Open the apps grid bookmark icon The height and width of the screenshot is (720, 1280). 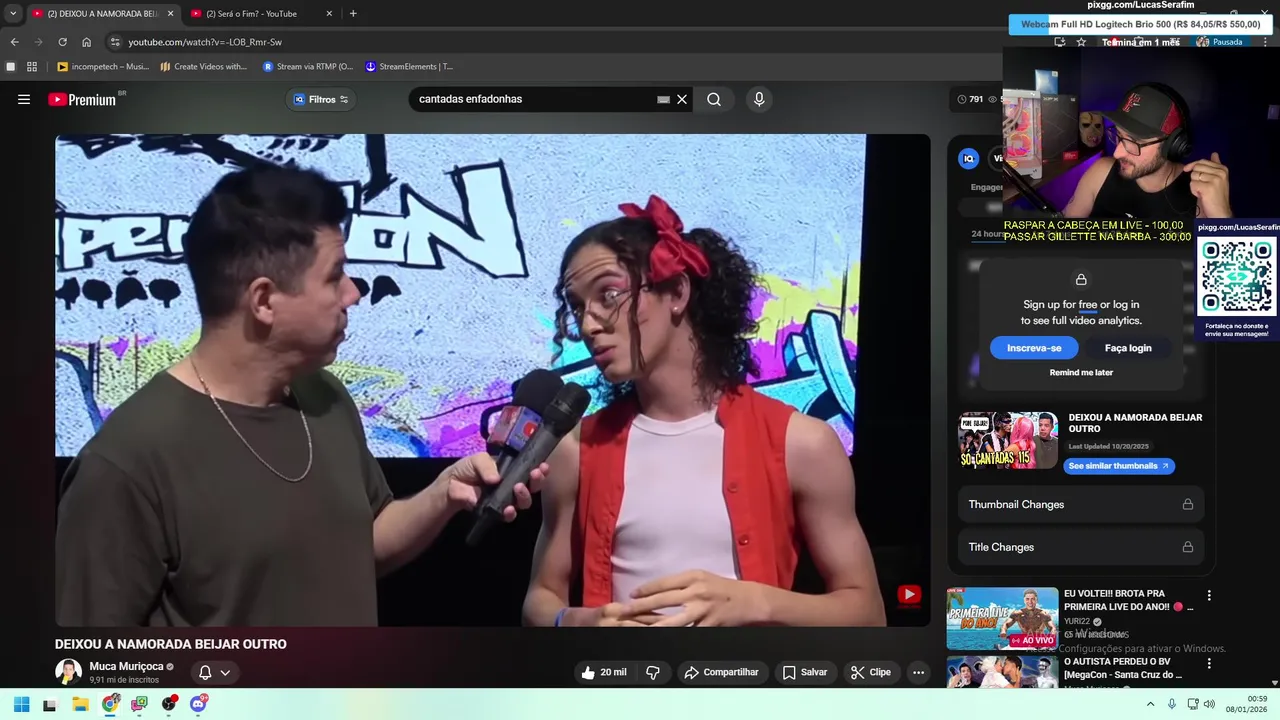click(x=32, y=67)
